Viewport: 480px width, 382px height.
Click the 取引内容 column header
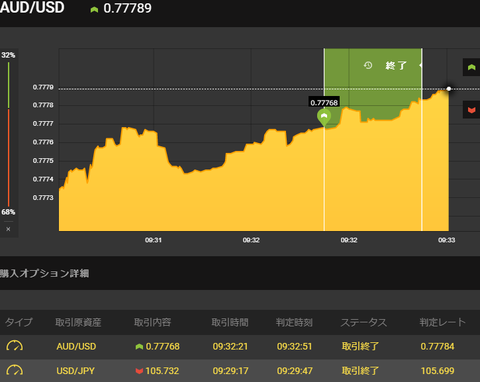(x=152, y=322)
